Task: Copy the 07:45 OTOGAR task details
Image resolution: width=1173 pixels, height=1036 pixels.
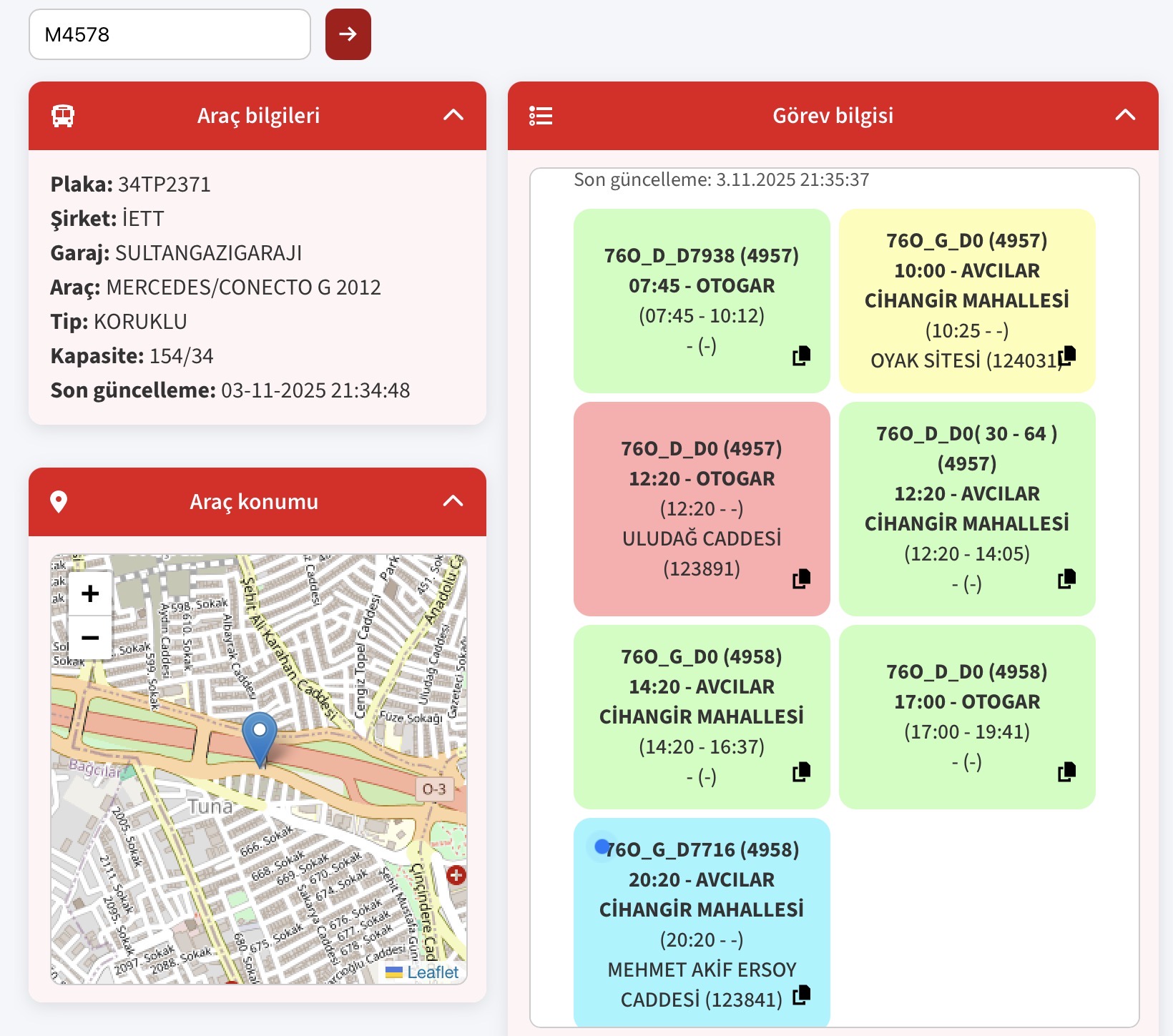Action: tap(802, 355)
